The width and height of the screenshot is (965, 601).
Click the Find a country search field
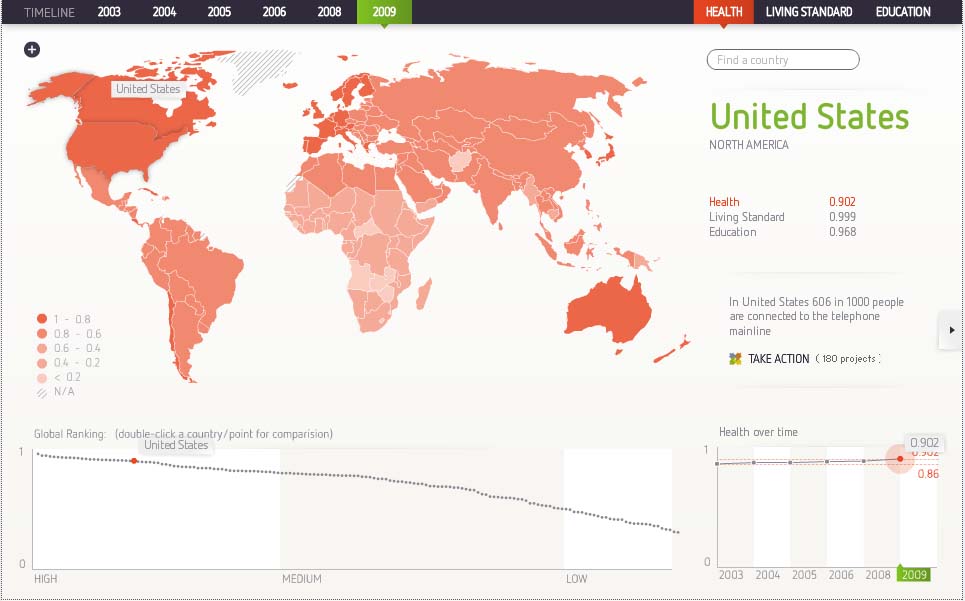(x=783, y=60)
